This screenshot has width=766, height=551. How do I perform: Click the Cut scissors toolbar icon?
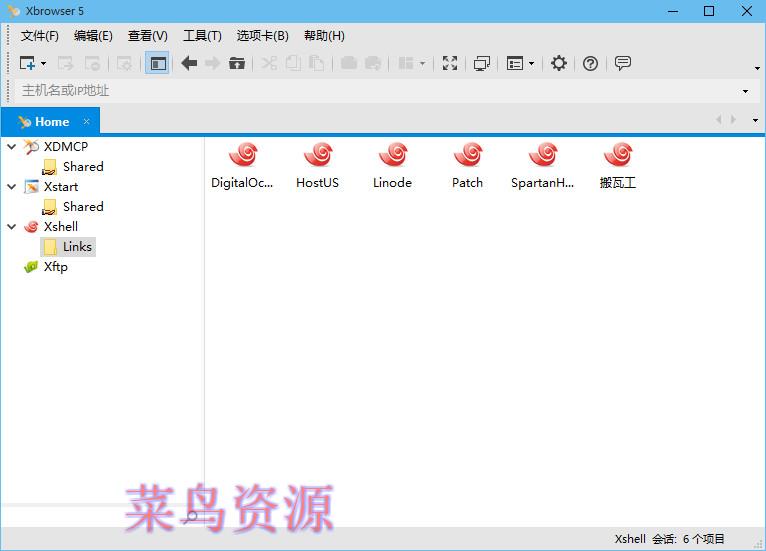pos(269,64)
